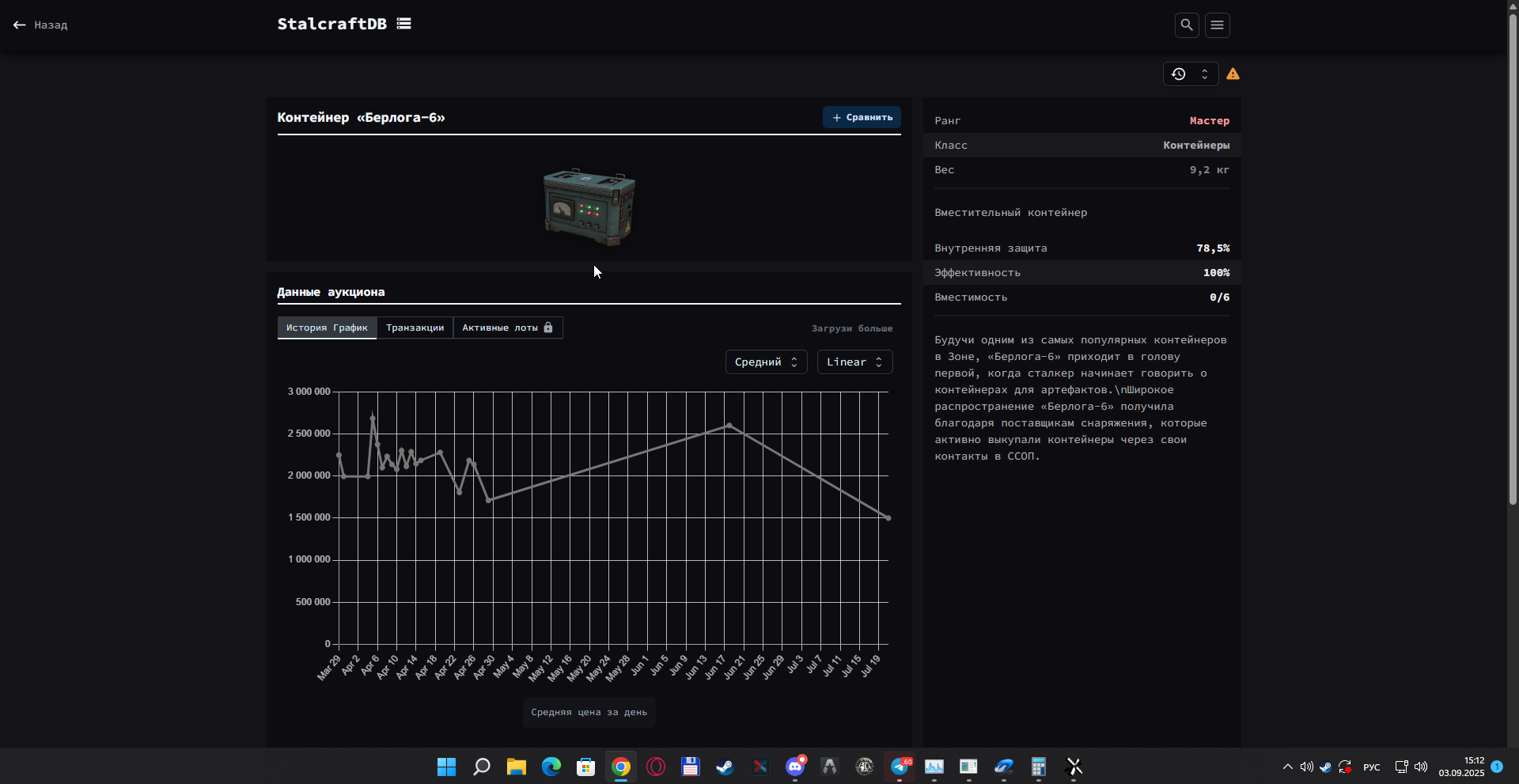
Task: Click the lock icon on Активные лоты
Action: click(x=547, y=328)
